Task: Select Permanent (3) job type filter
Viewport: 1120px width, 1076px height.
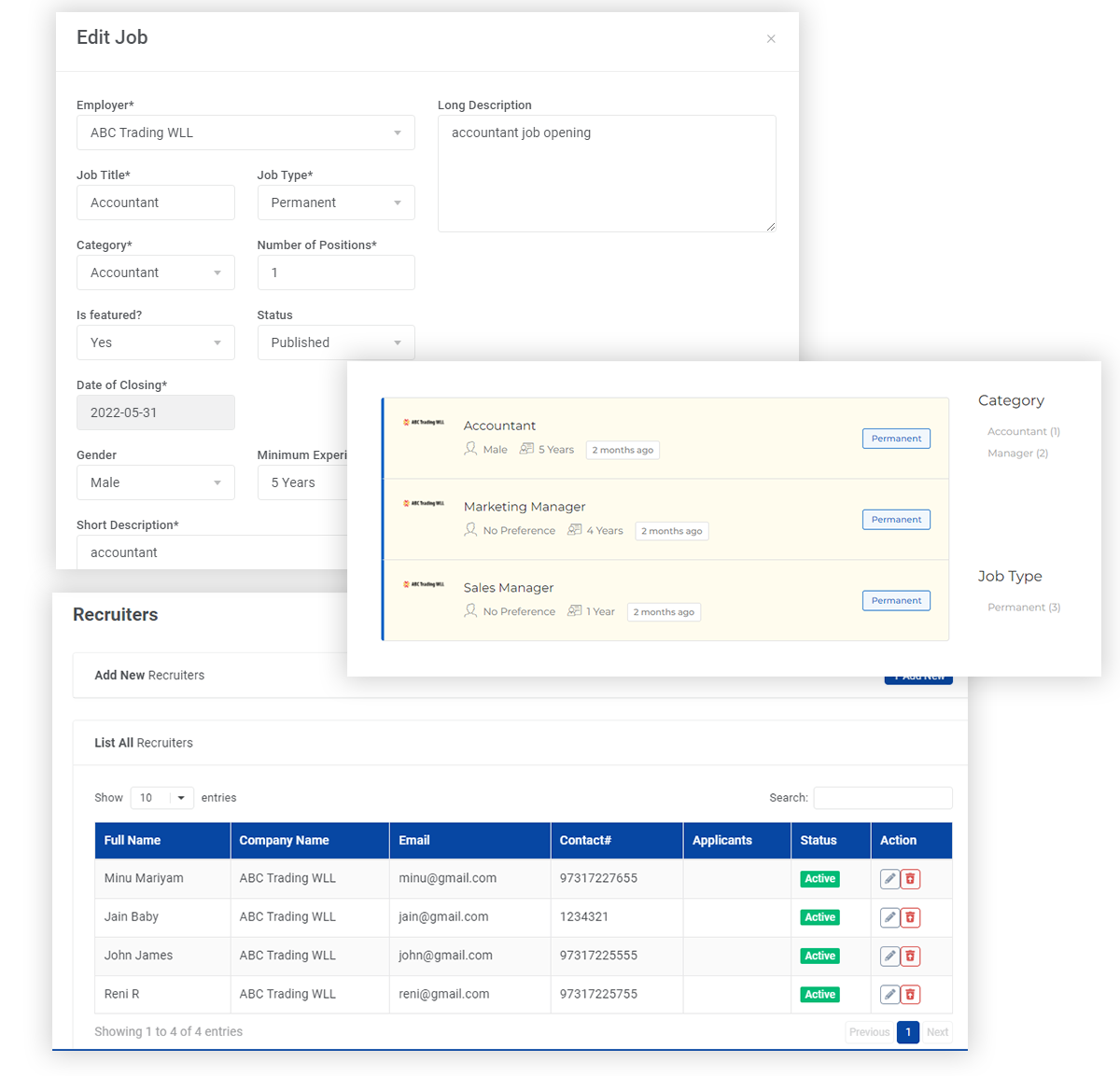Action: (1023, 608)
